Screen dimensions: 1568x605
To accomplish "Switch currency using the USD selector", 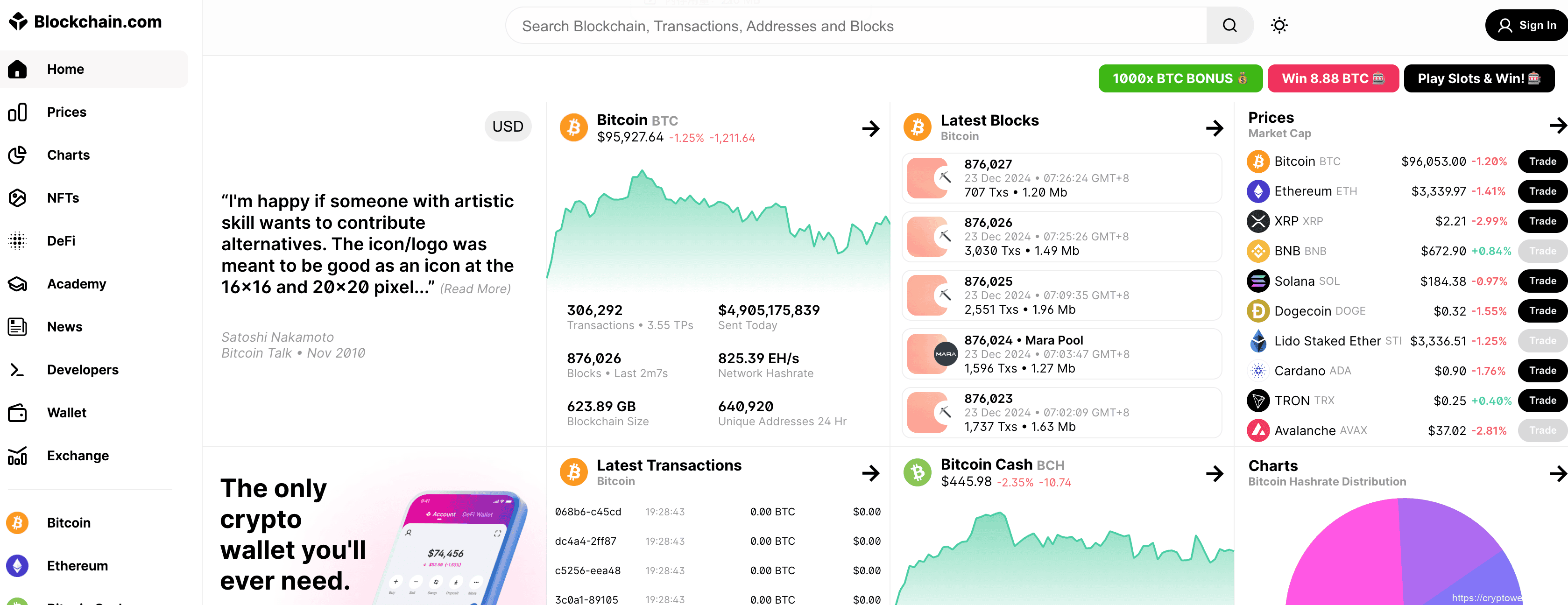I will (x=508, y=127).
